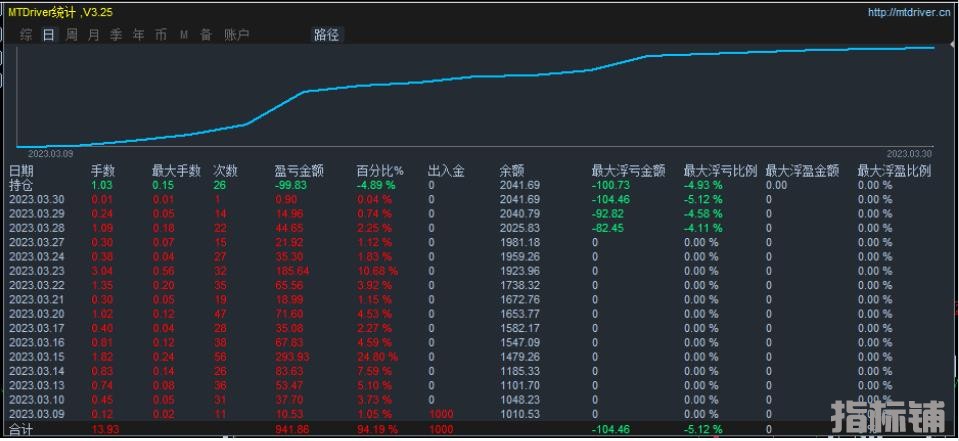Switch to the 月 monthly tab
The image size is (959, 441).
pyautogui.click(x=94, y=35)
